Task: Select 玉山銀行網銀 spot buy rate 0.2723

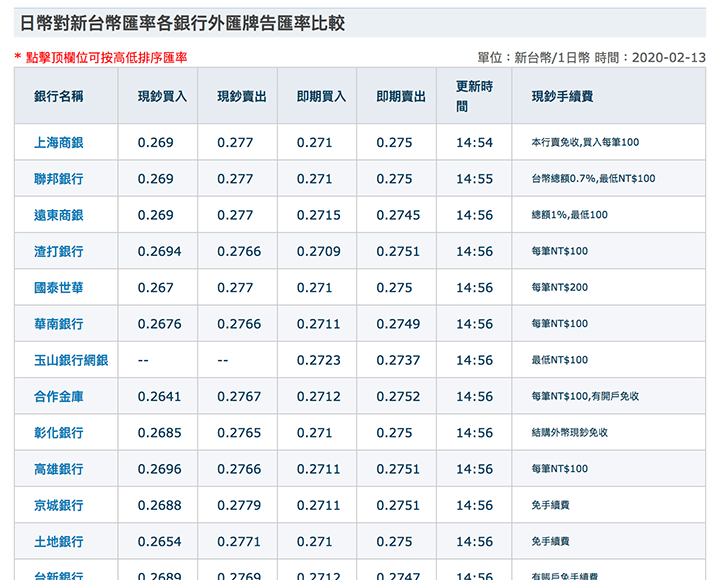Action: 319,360
